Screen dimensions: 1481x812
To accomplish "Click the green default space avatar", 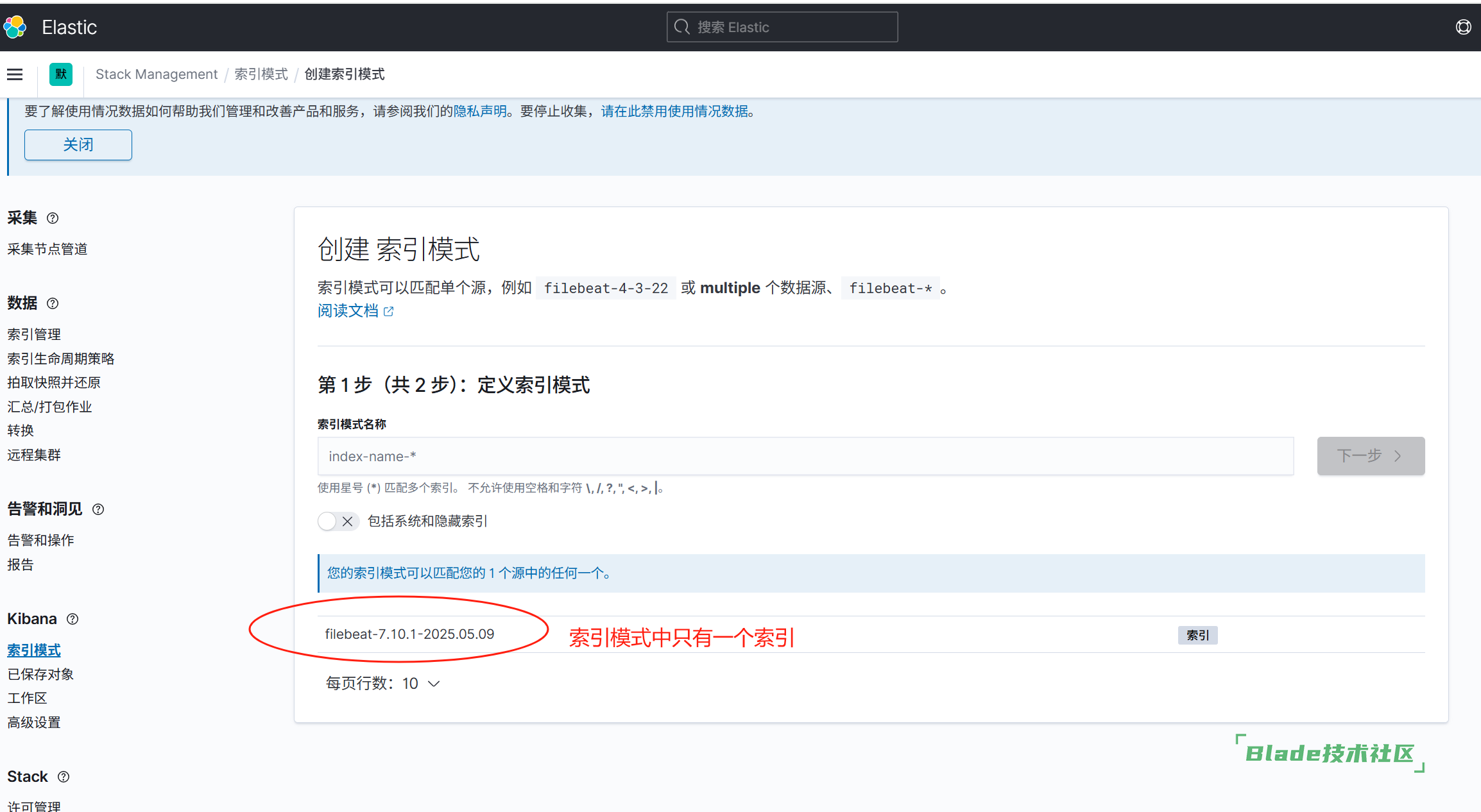I will (61, 74).
